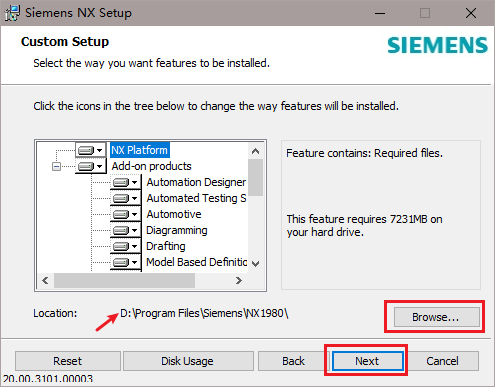495x387 pixels.
Task: Click the horizontal scrollbar thumb in feature tree
Action: pyautogui.click(x=124, y=281)
